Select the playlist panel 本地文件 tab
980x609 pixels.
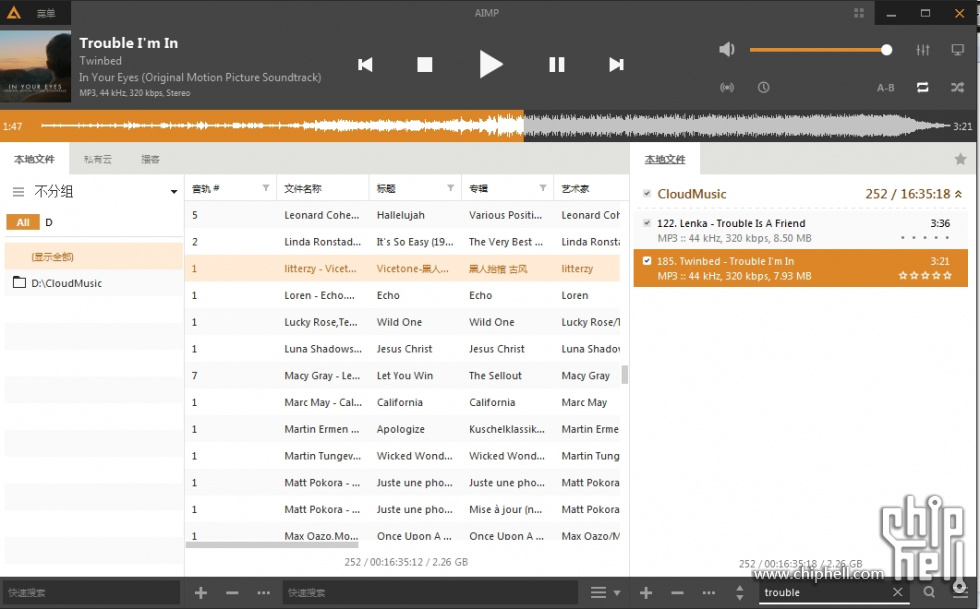click(x=665, y=159)
